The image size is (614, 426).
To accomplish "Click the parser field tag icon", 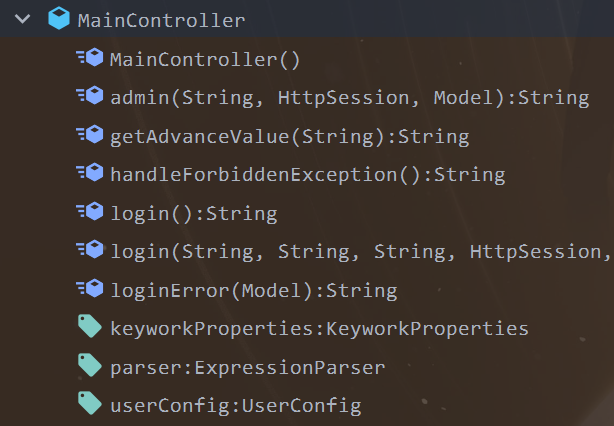I will (90, 367).
